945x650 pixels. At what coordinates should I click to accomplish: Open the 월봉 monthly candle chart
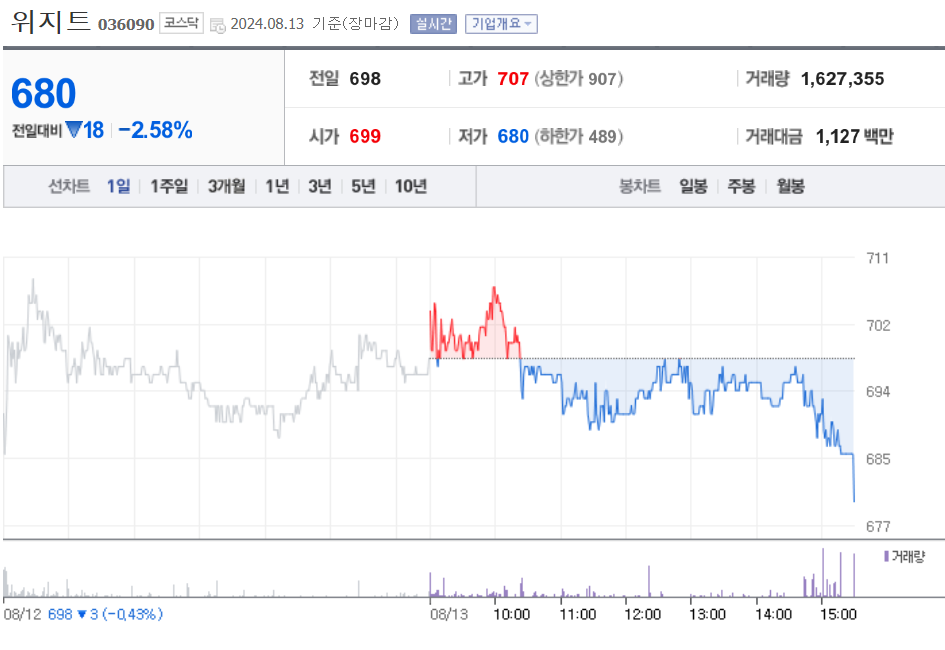pyautogui.click(x=790, y=186)
